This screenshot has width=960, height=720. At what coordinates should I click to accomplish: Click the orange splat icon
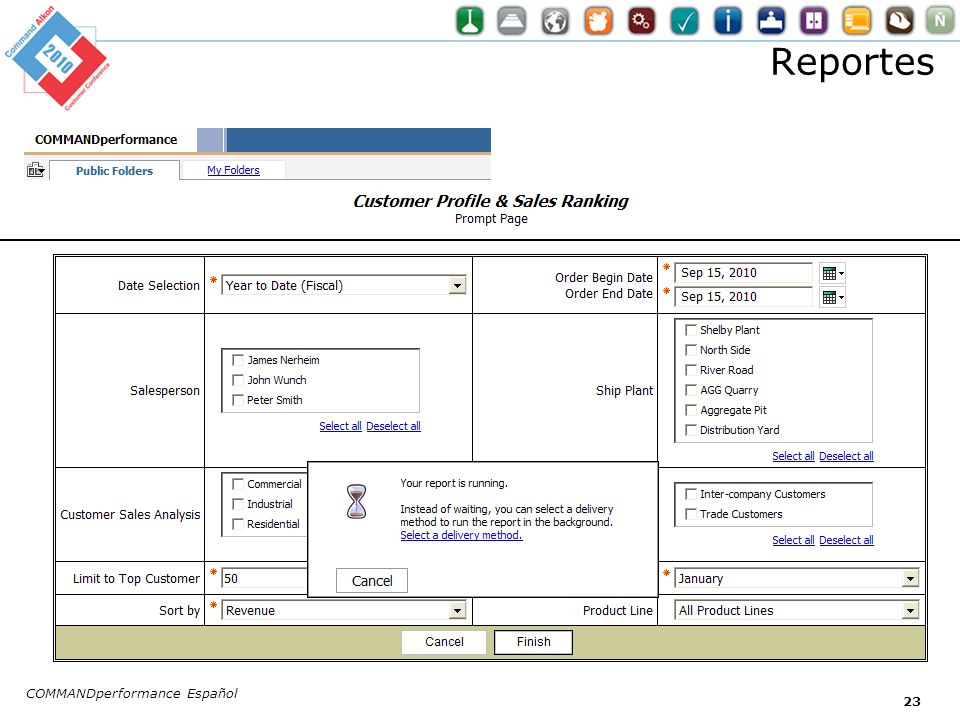tap(598, 21)
